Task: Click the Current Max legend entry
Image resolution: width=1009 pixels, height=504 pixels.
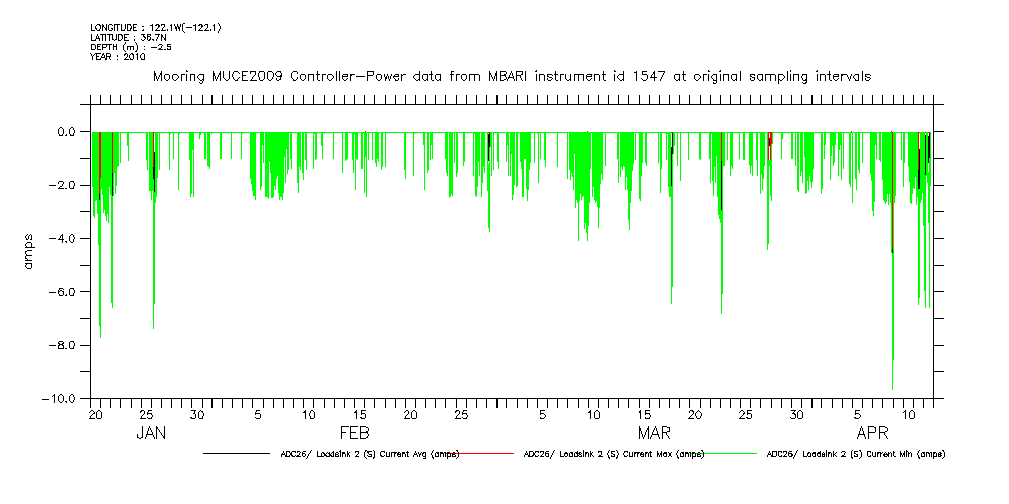Action: [614, 454]
